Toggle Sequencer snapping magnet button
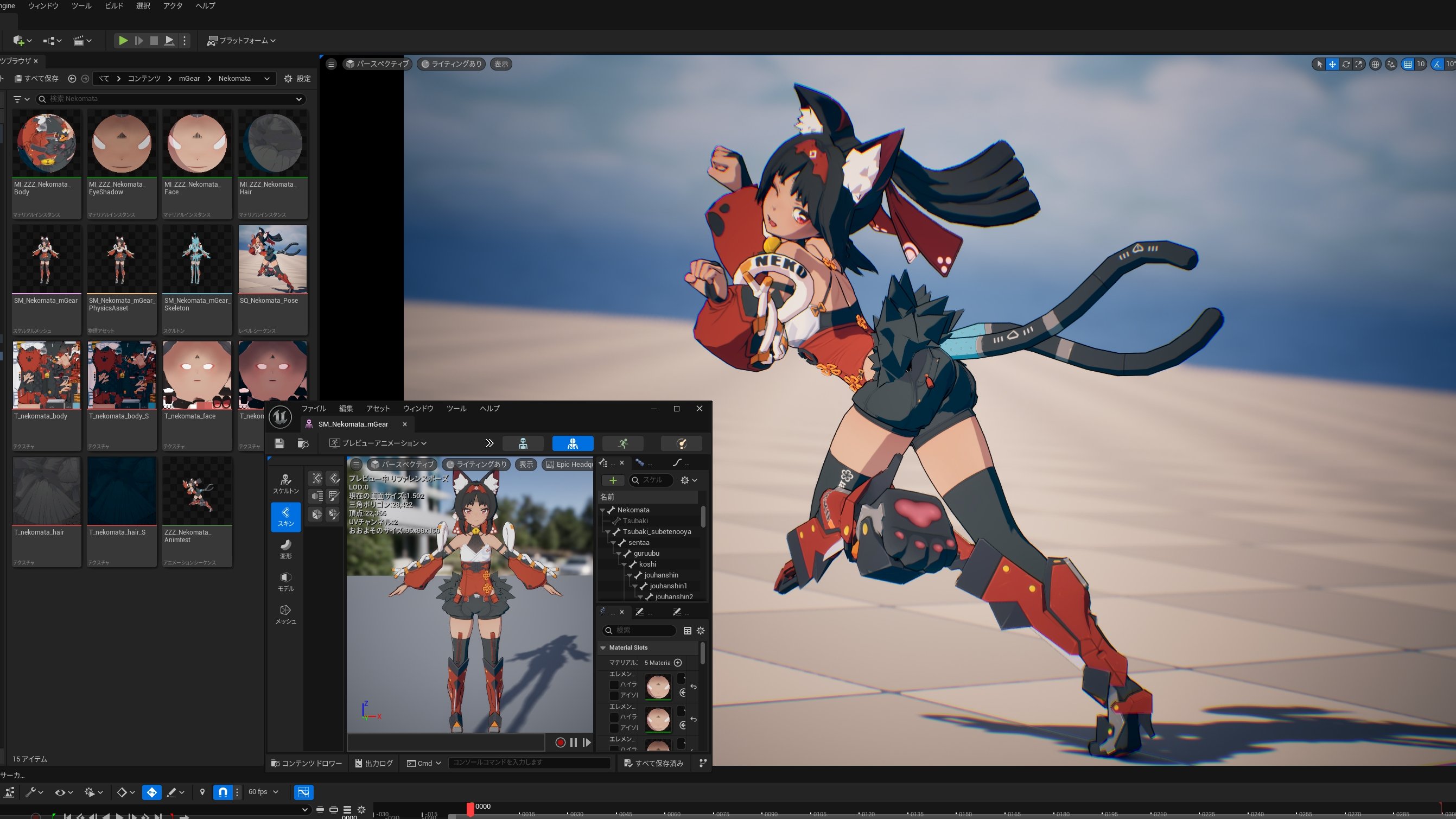This screenshot has height=819, width=1456. (222, 792)
